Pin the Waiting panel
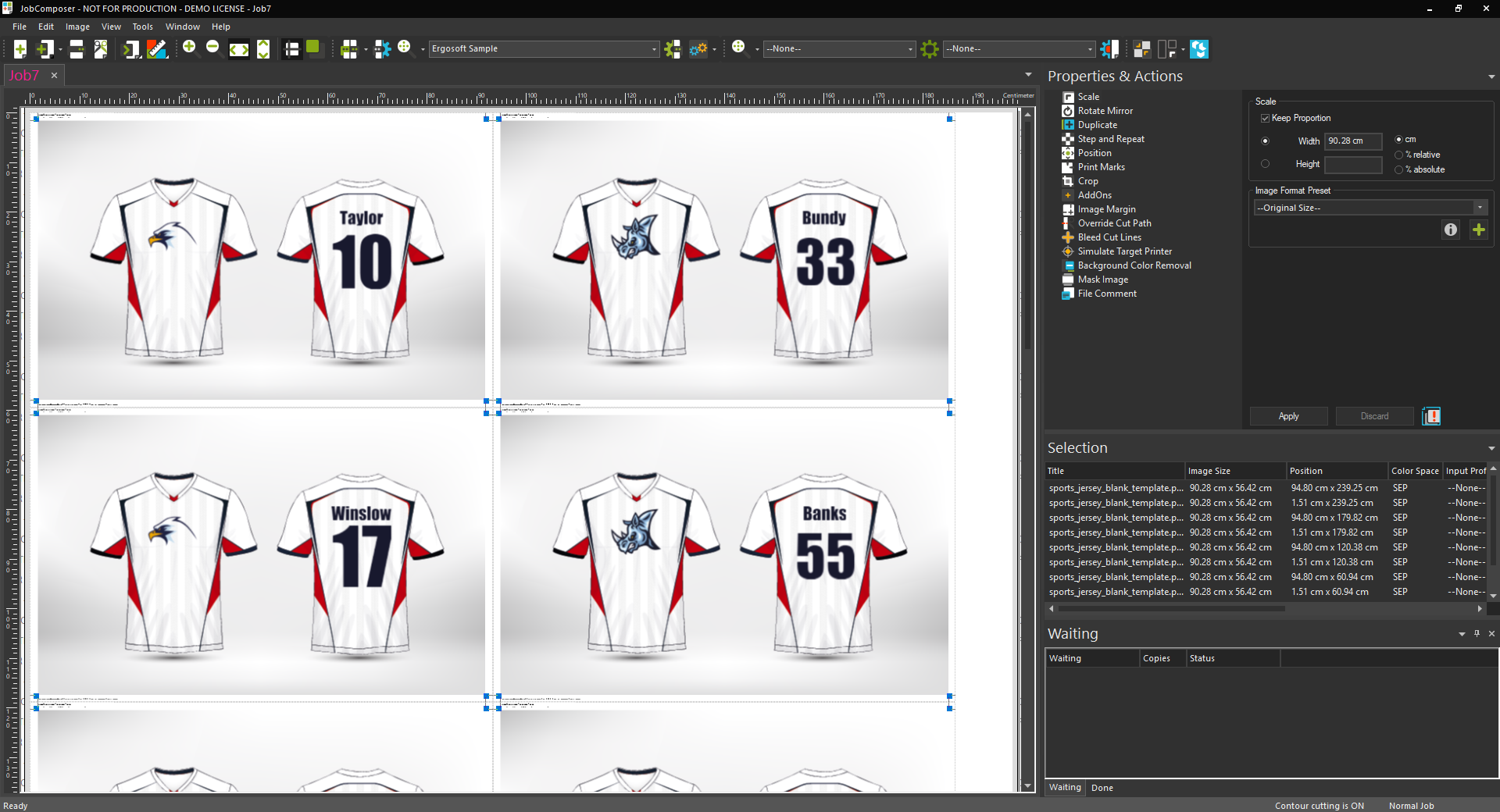 (1477, 634)
